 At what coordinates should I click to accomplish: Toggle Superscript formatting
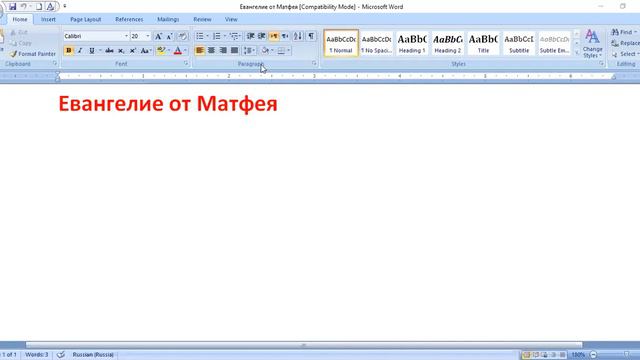click(133, 51)
